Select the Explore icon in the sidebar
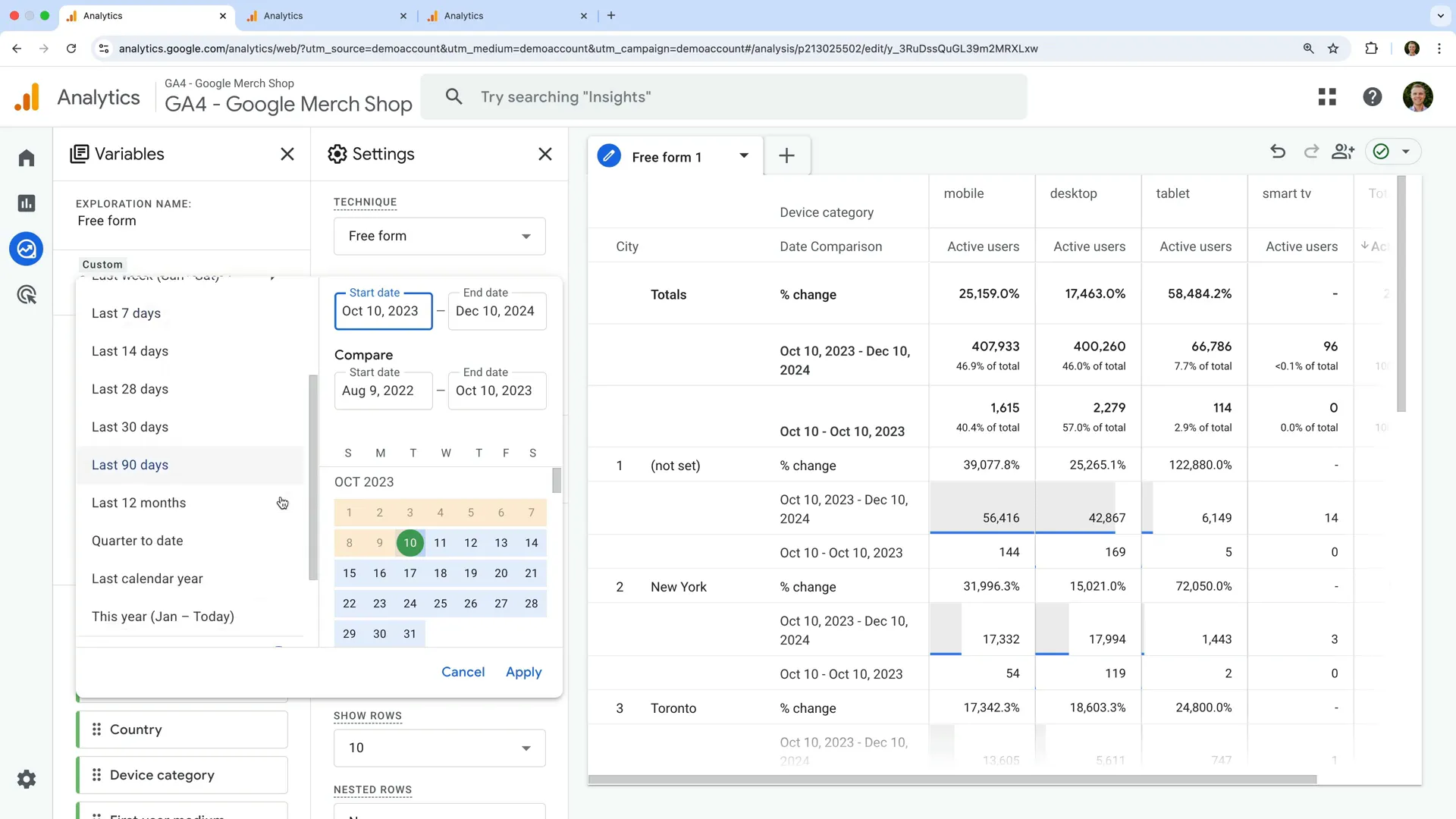Viewport: 1456px width, 819px height. [27, 249]
